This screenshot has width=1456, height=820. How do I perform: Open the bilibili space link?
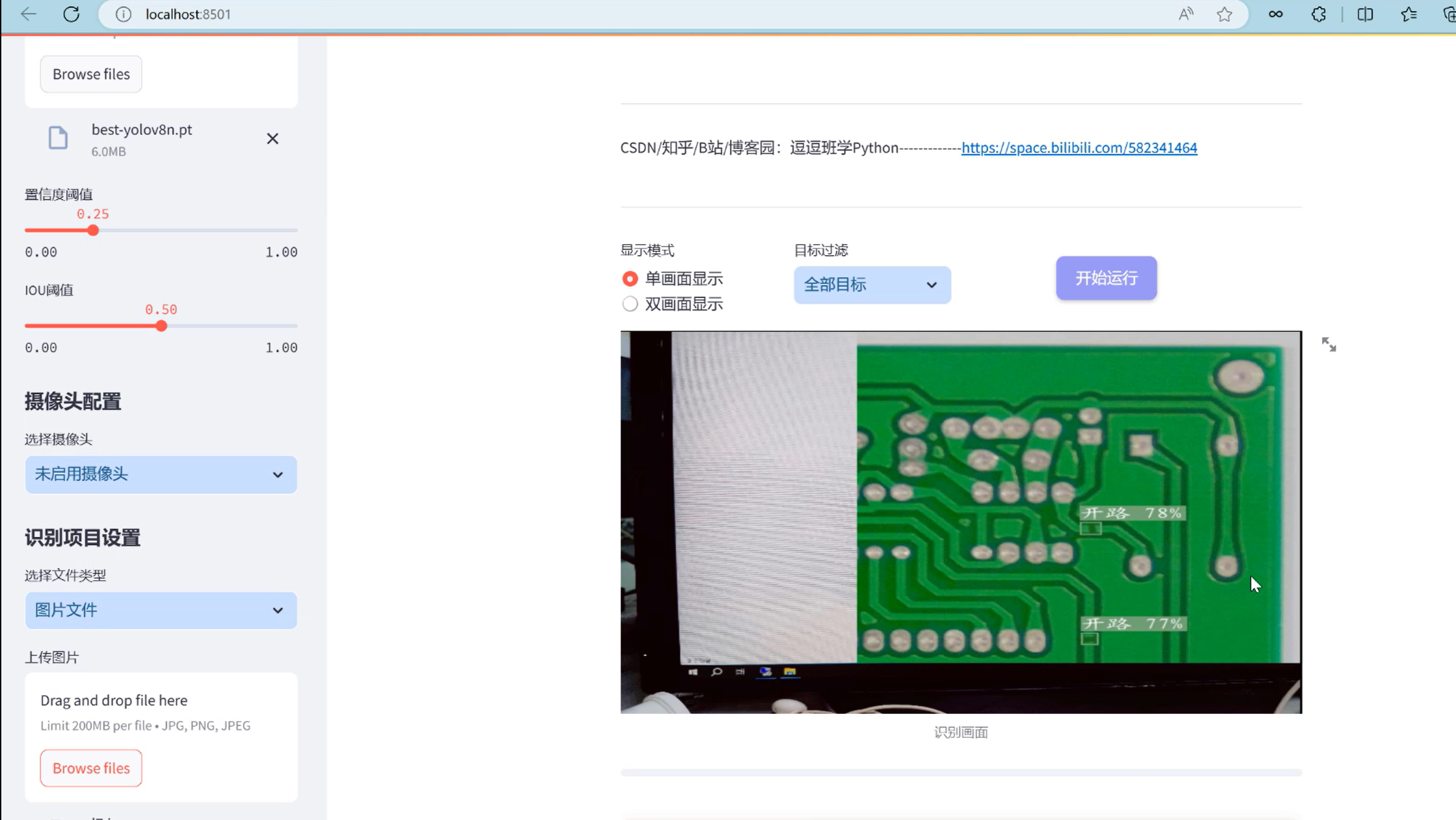pyautogui.click(x=1079, y=148)
